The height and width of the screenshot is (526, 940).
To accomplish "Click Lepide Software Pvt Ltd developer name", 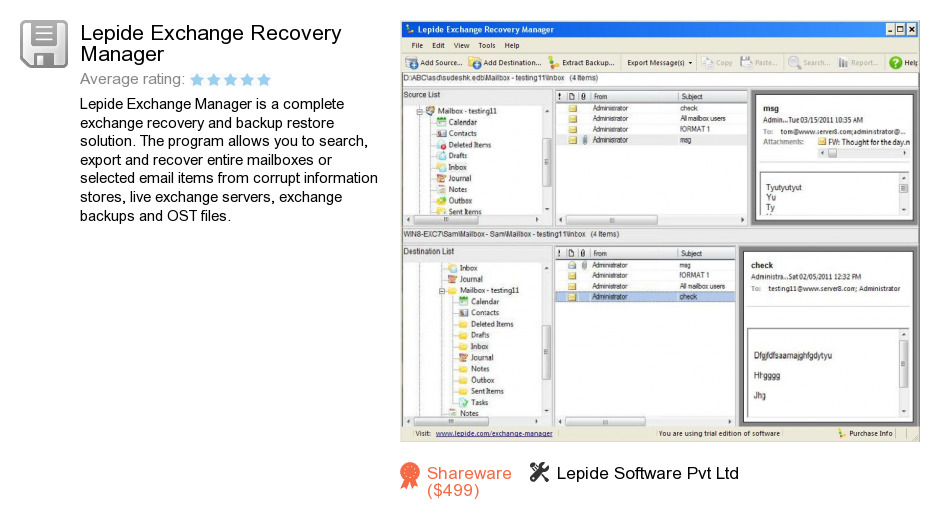I will click(x=647, y=473).
